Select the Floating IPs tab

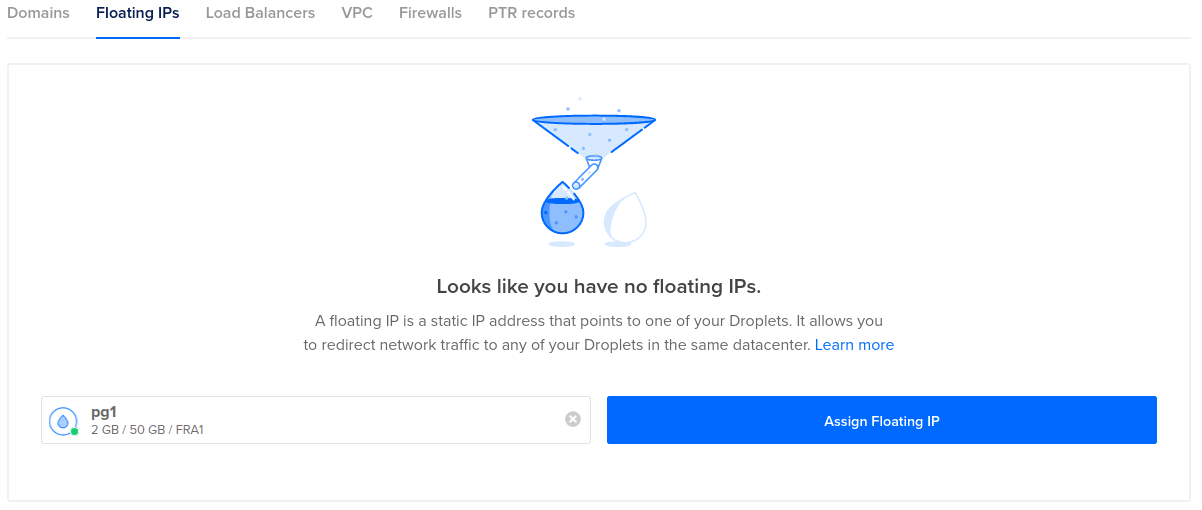(x=138, y=14)
